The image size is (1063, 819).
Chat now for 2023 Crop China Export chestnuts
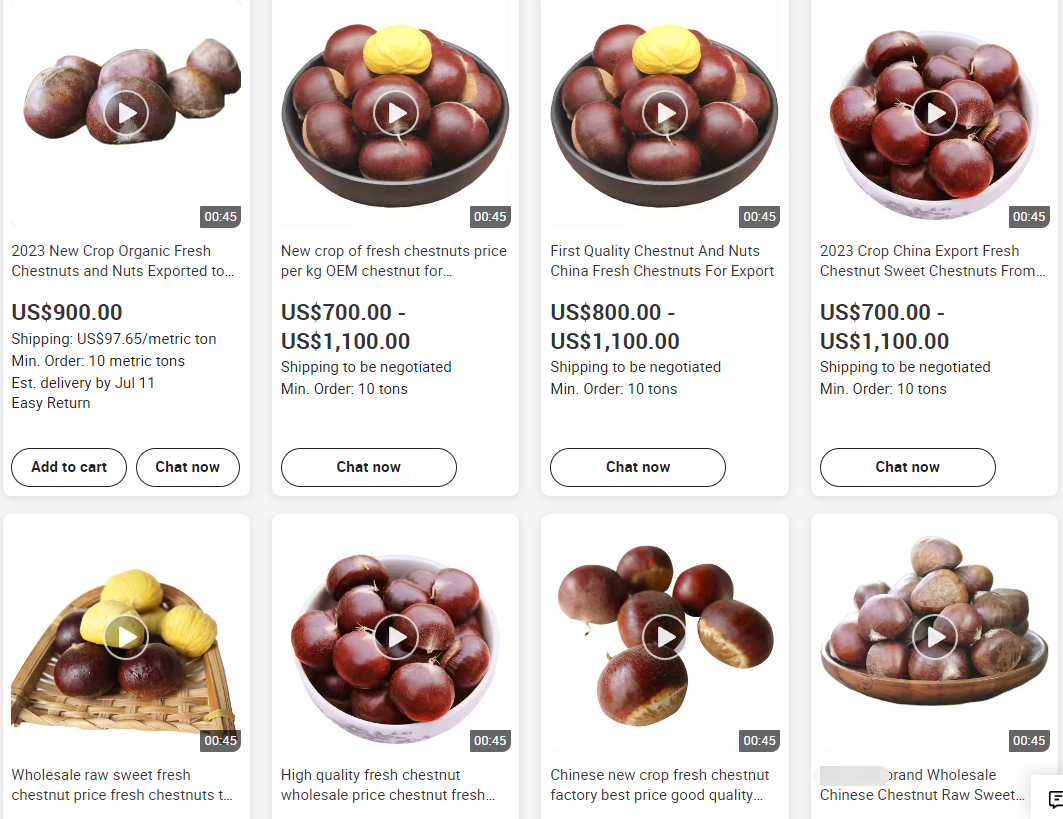(x=908, y=467)
